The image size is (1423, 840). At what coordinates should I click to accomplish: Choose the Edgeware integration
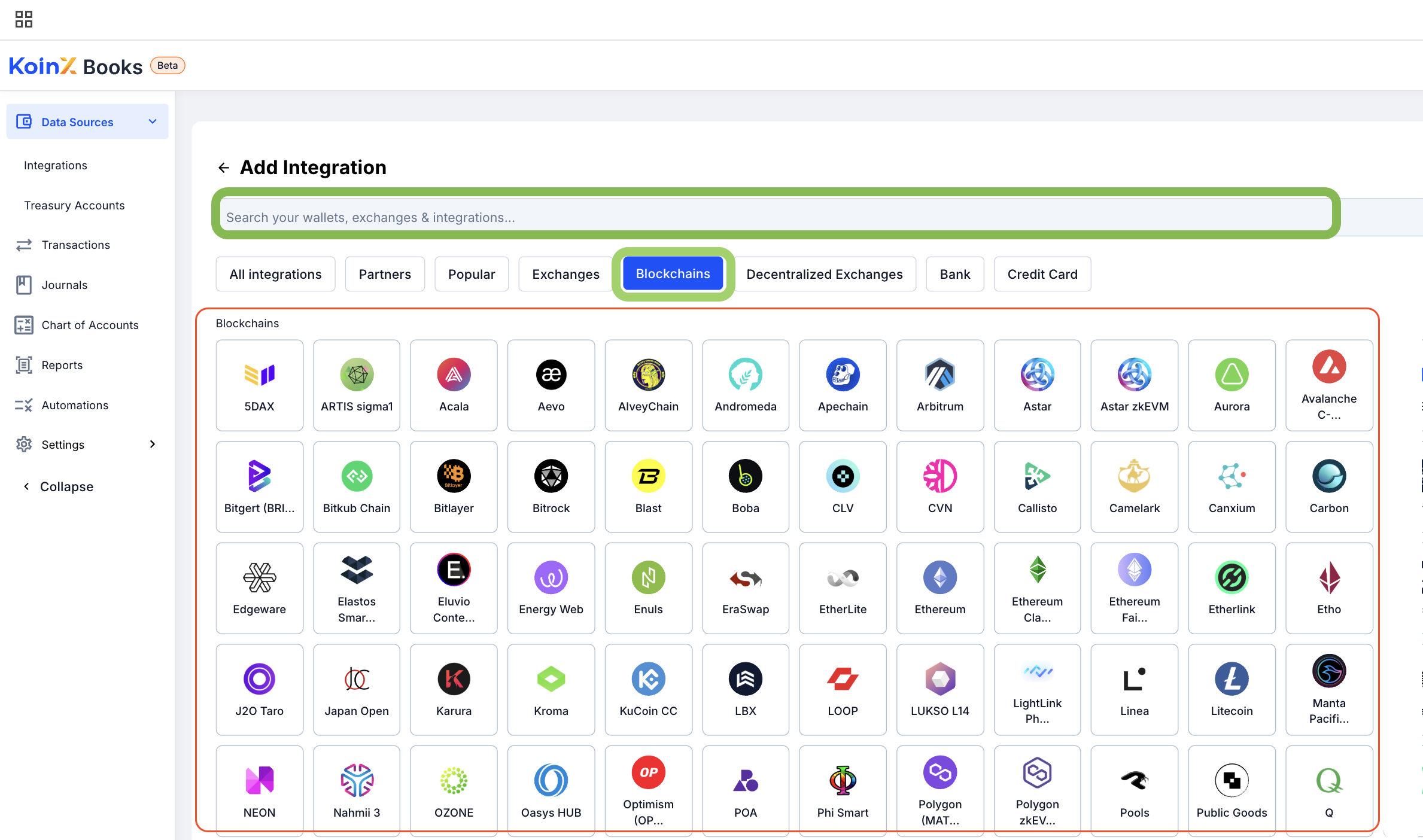coord(259,588)
